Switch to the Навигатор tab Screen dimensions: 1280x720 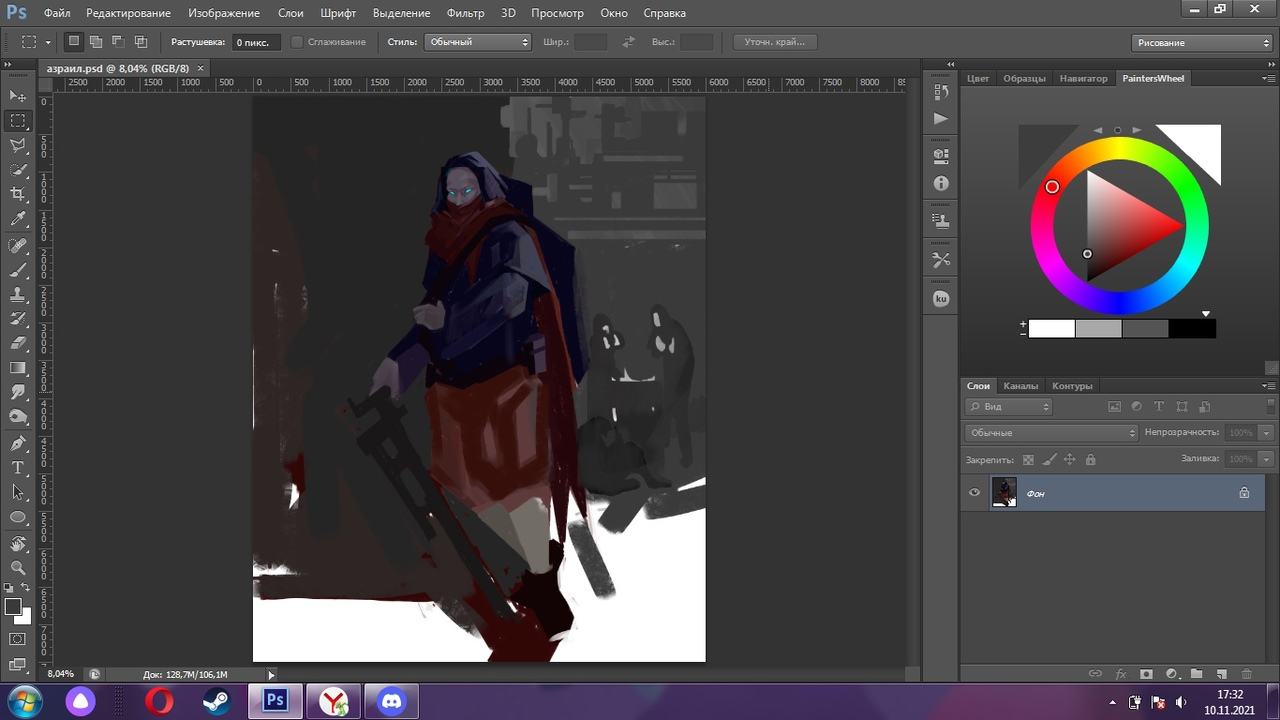pyautogui.click(x=1084, y=78)
